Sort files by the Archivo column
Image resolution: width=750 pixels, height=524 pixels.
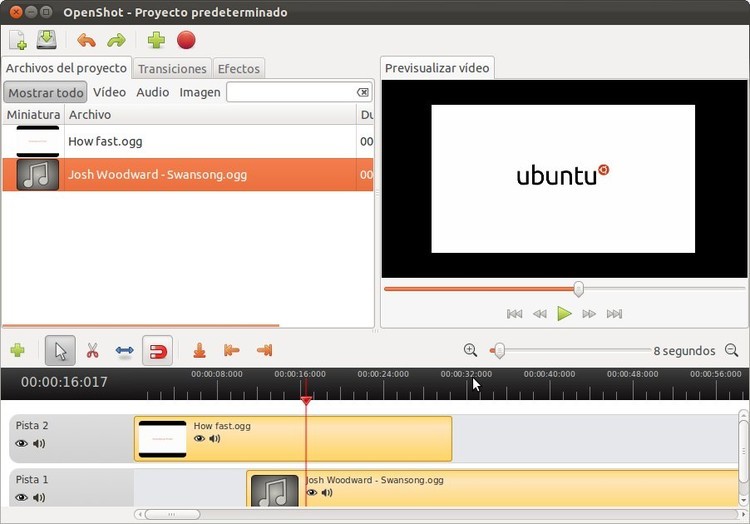point(210,115)
